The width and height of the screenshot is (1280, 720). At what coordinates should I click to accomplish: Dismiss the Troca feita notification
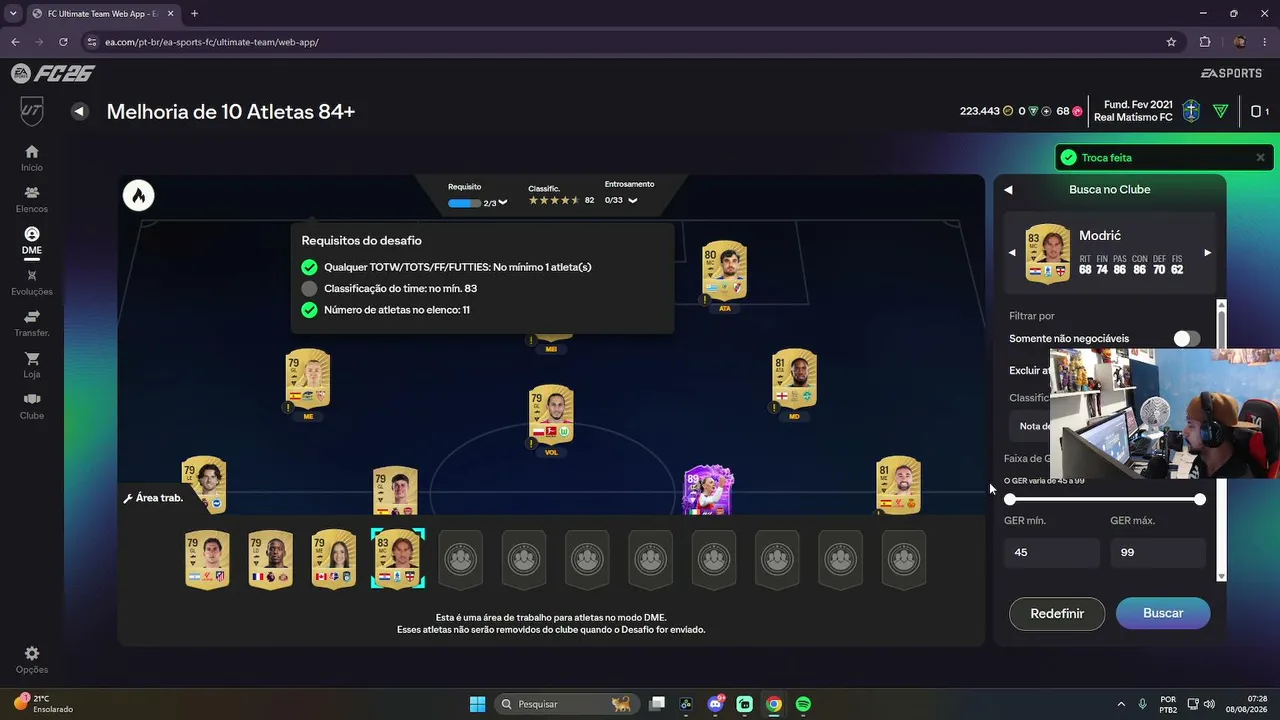[1260, 158]
